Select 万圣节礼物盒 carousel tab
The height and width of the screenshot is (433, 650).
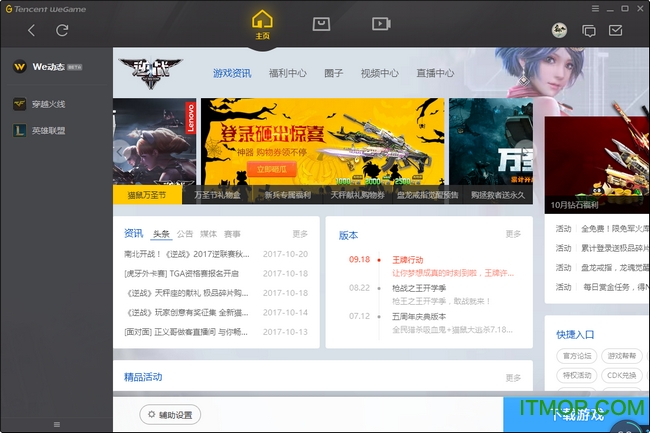pos(217,195)
